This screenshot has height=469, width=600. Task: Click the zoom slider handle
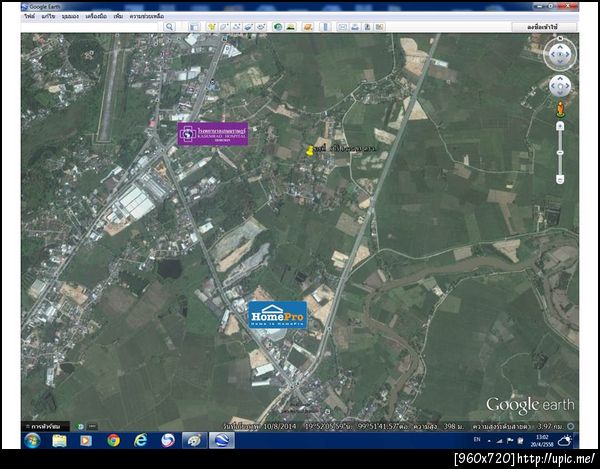coord(560,153)
